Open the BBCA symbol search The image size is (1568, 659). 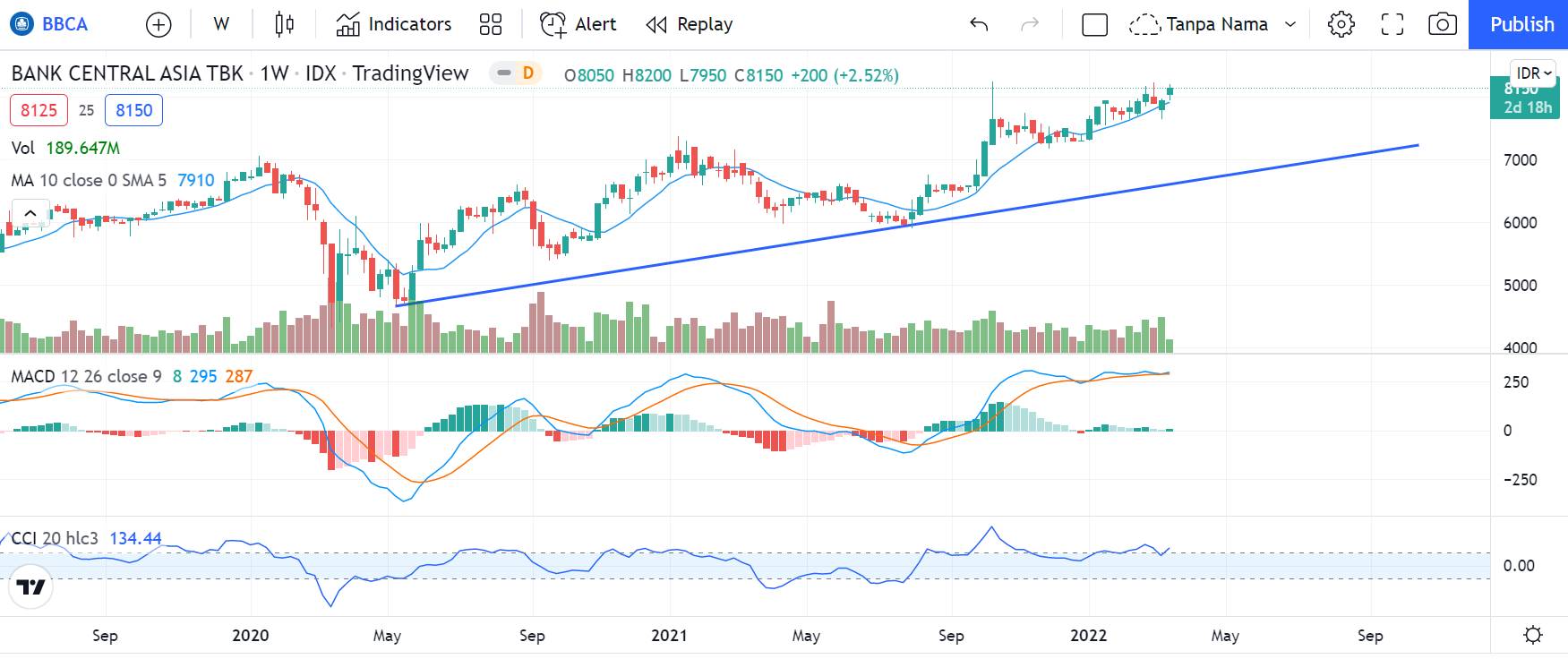click(50, 24)
